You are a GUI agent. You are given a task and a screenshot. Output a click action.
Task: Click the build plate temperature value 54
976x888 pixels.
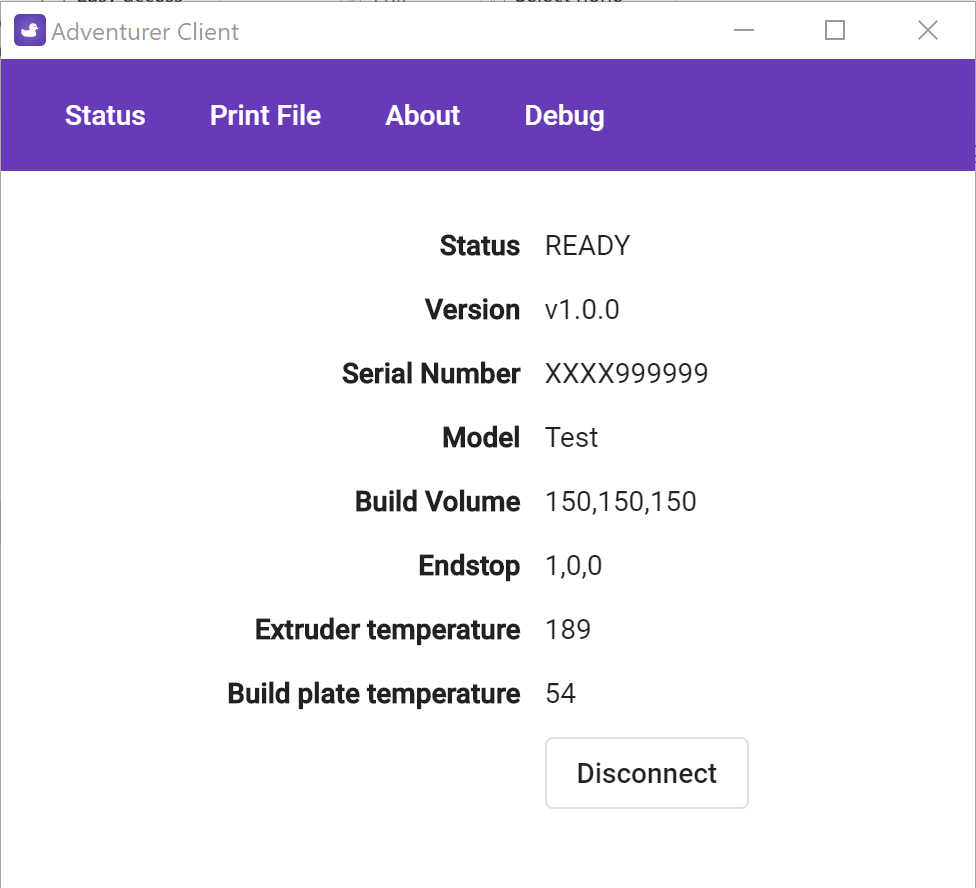point(560,694)
